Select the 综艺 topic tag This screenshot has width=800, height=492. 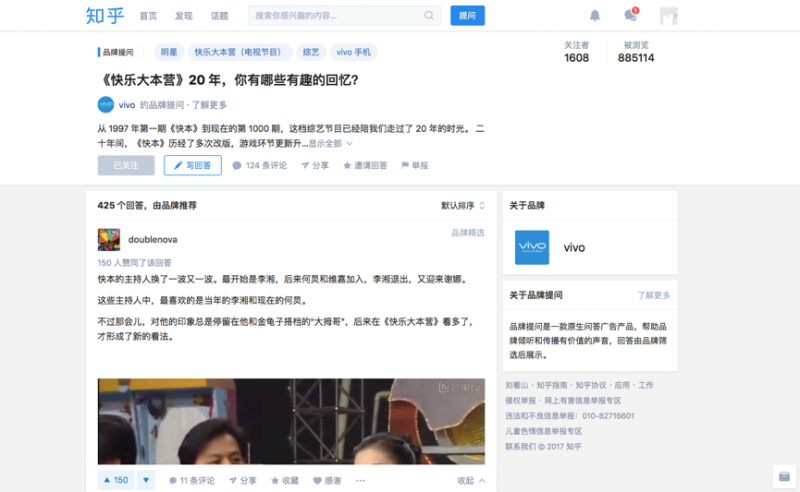pyautogui.click(x=311, y=52)
